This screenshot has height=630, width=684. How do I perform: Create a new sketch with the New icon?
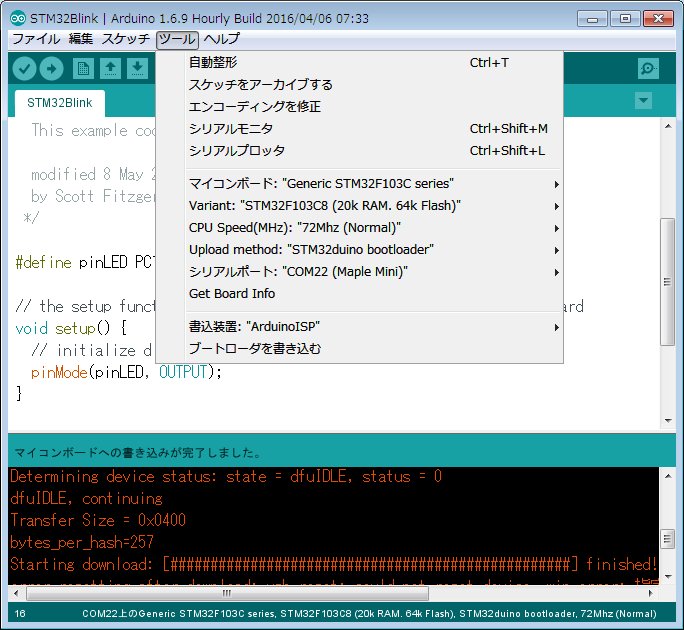point(83,68)
